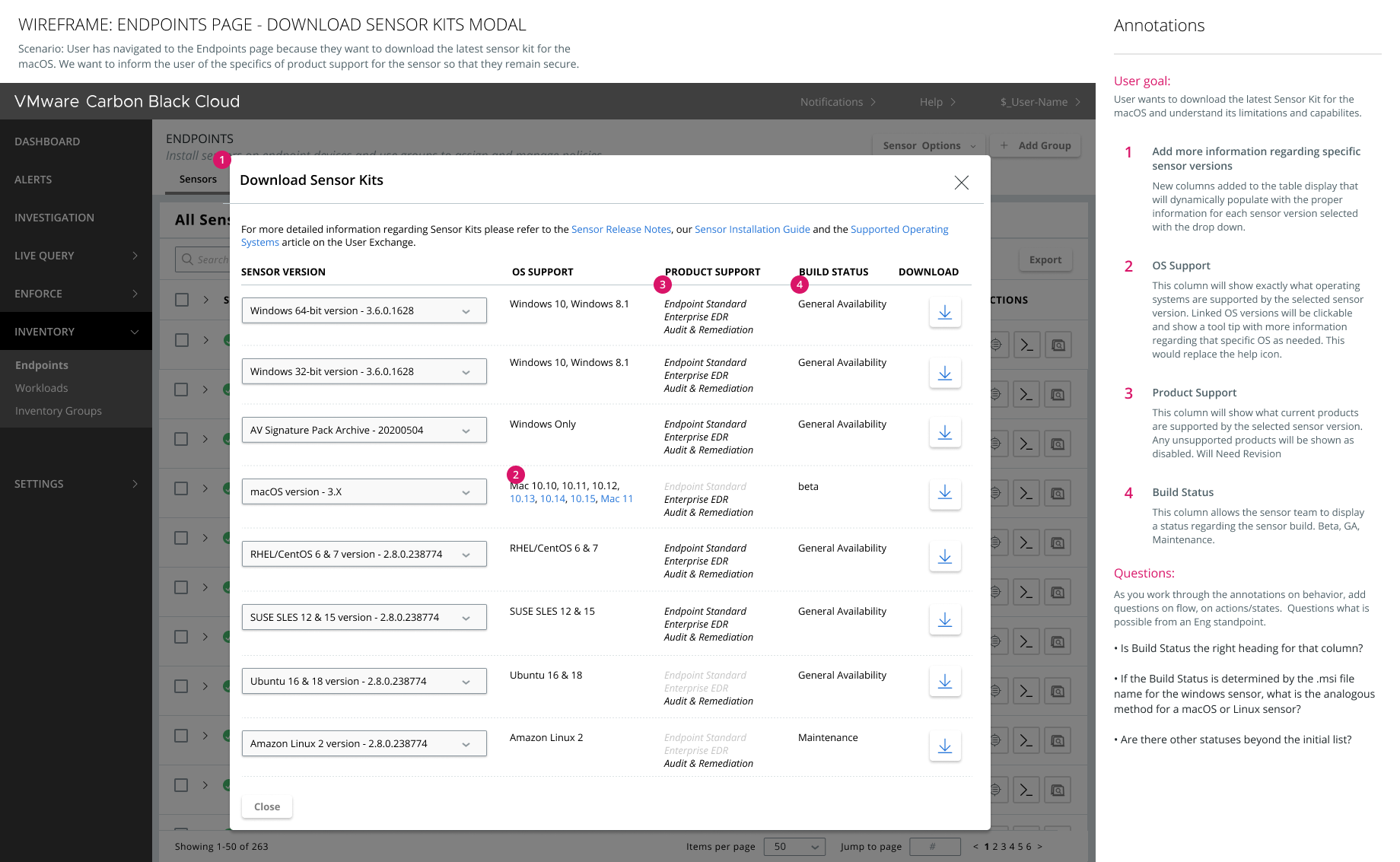Open the Help menu
The height and width of the screenshot is (862, 1400).
(x=937, y=102)
